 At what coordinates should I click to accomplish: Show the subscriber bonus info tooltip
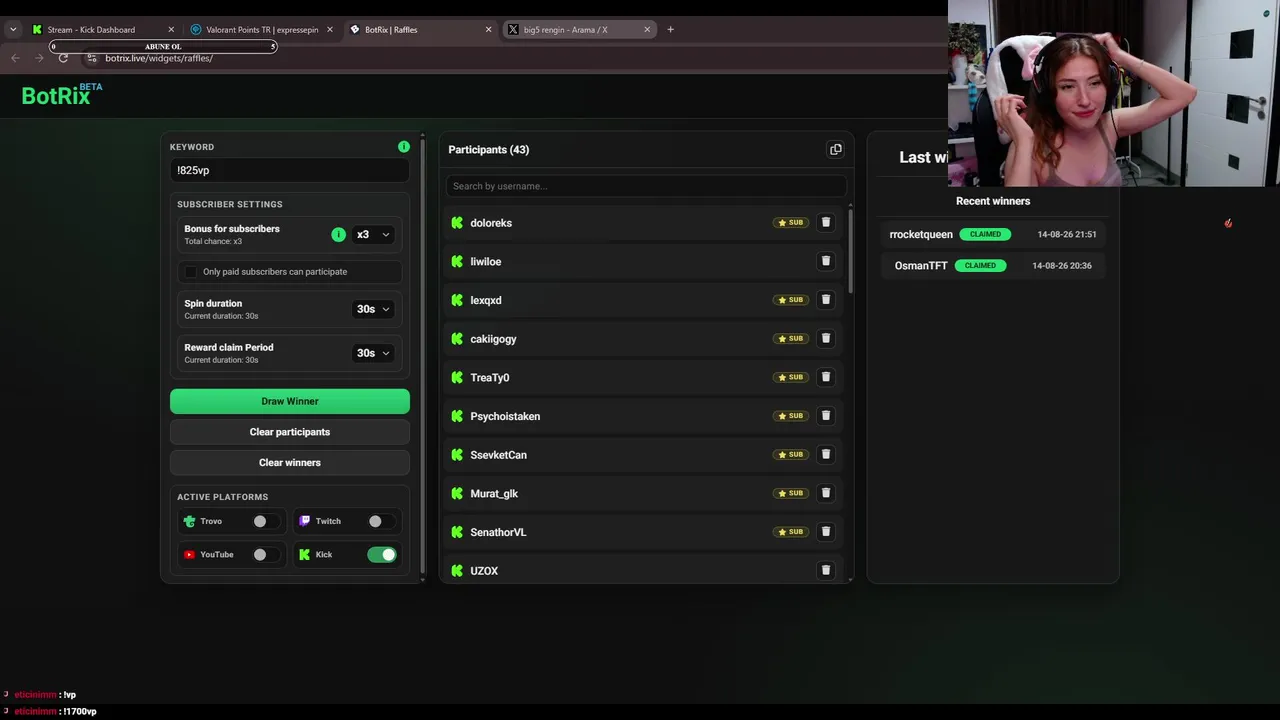338,234
